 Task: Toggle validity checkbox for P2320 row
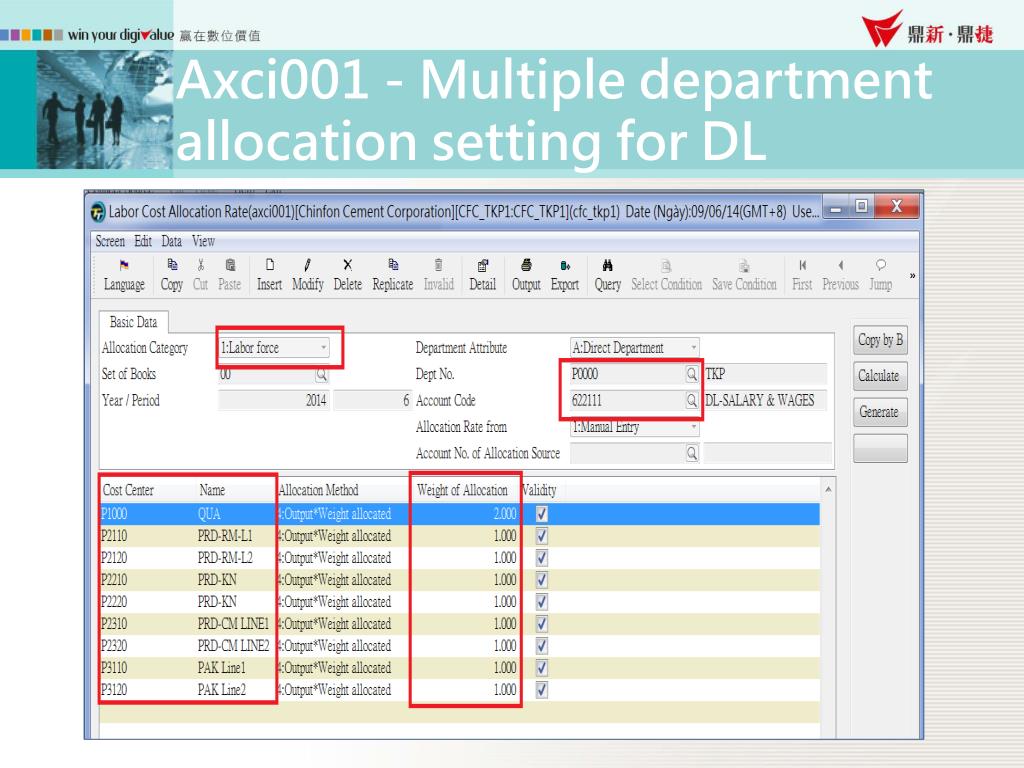541,646
